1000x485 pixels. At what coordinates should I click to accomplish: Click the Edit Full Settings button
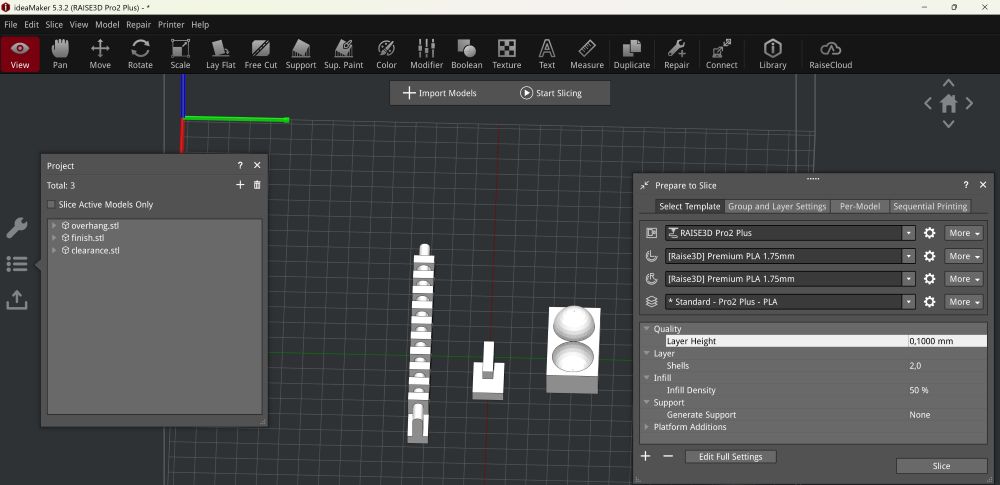tap(730, 456)
